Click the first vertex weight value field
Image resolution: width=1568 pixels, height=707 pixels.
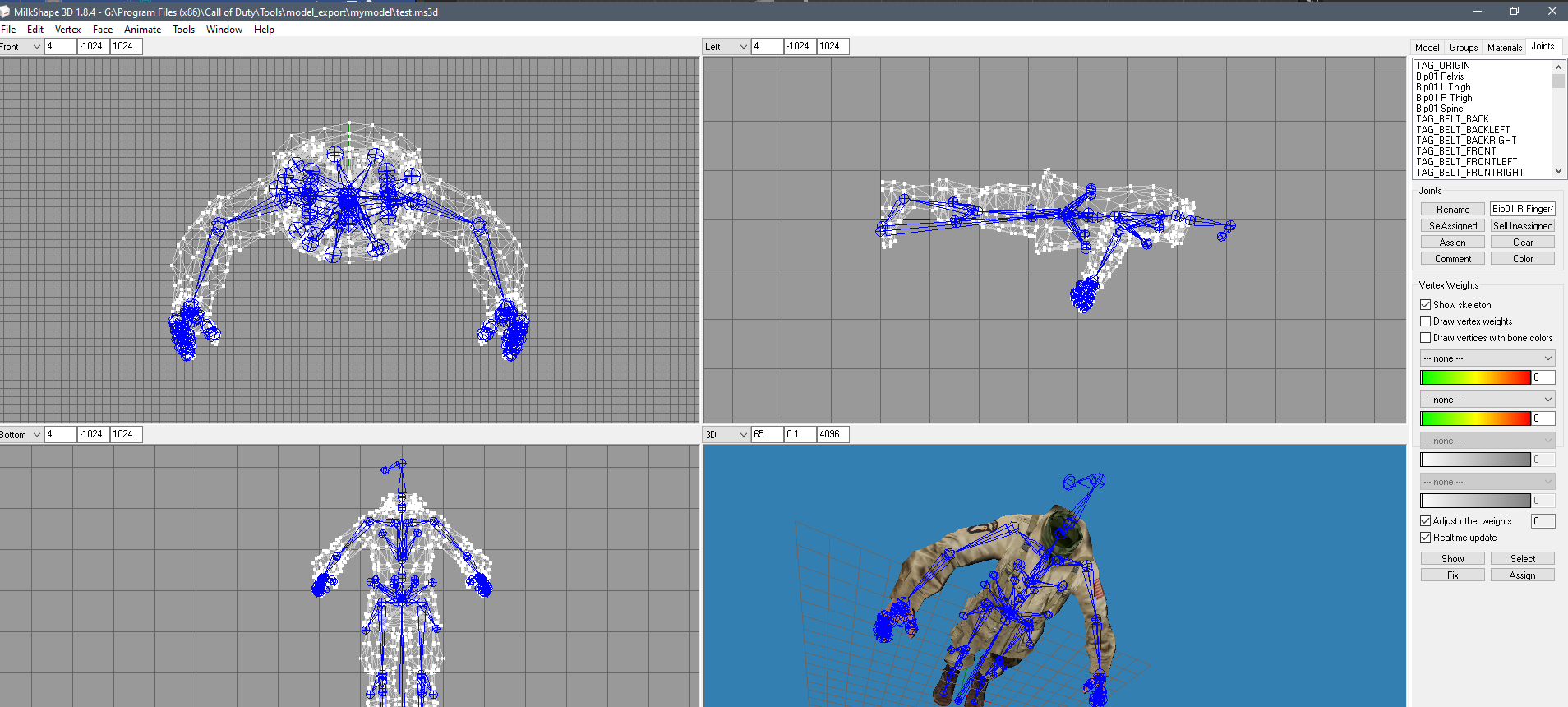click(x=1543, y=377)
